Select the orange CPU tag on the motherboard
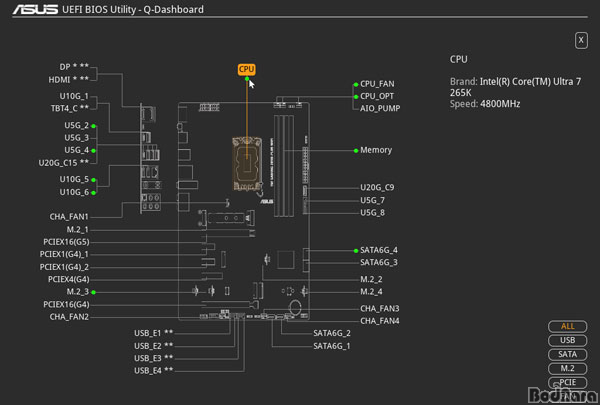This screenshot has width=600, height=405. coord(246,69)
